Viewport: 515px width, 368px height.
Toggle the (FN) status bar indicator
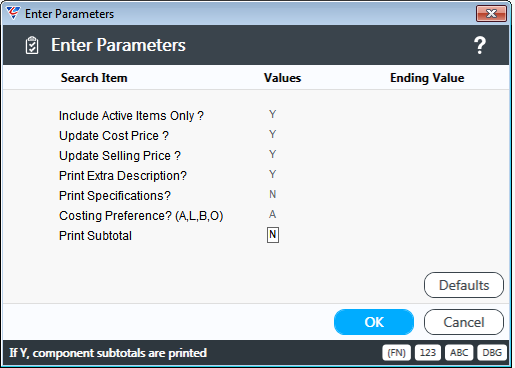[397, 353]
